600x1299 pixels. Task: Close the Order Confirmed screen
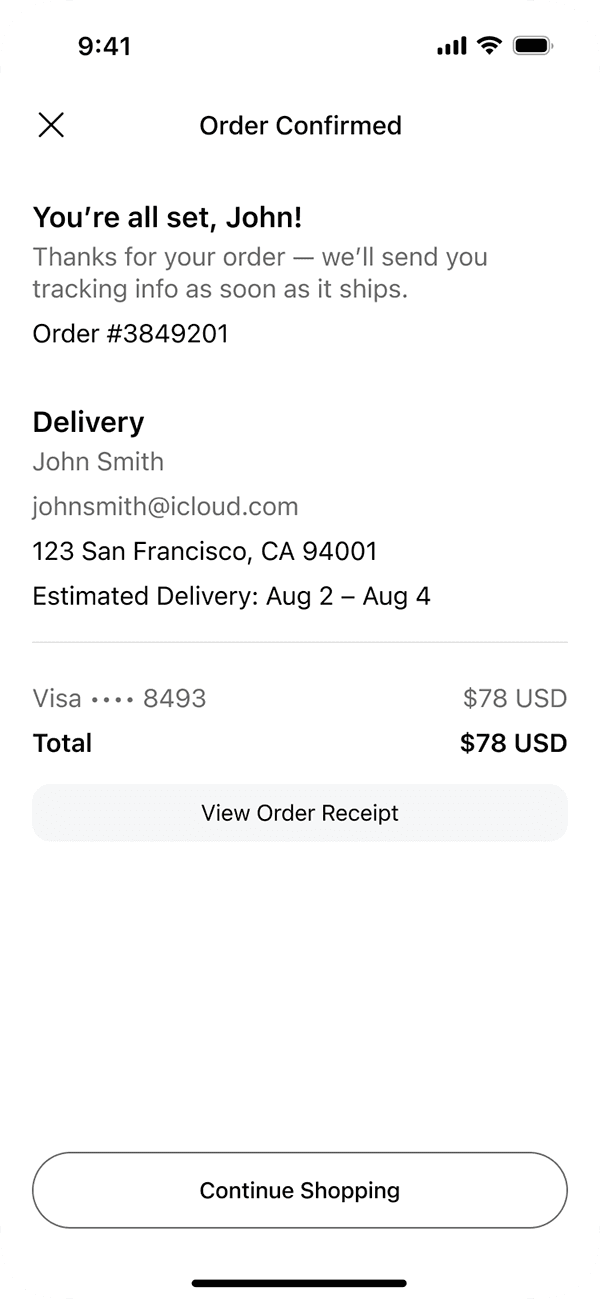51,125
